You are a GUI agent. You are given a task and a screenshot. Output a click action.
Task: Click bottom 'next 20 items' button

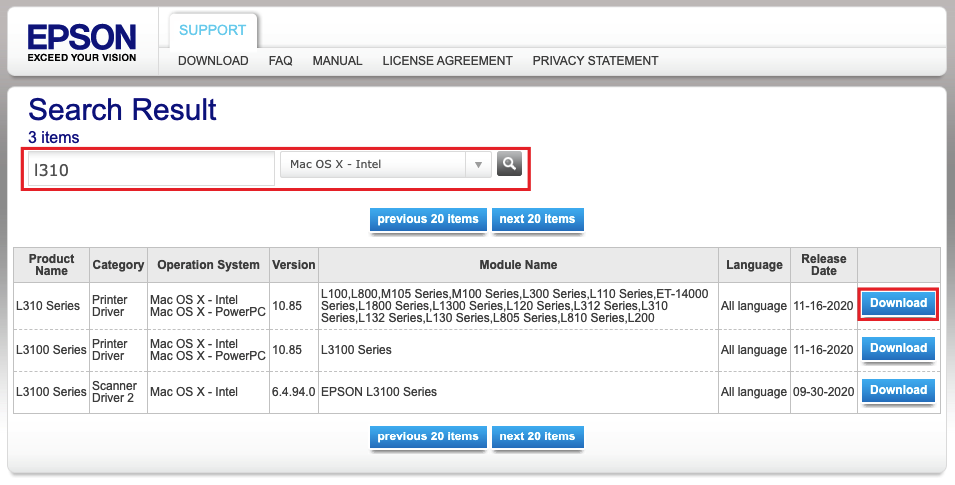pos(537,437)
